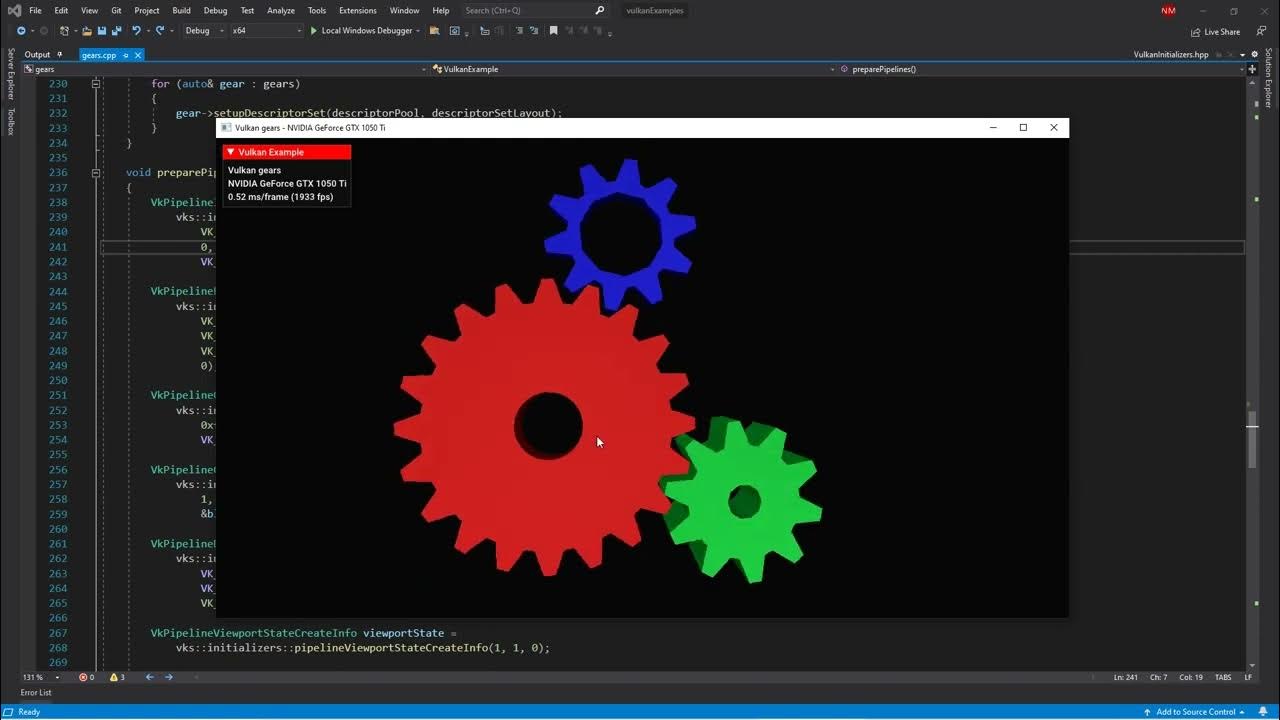
Task: Click the Save current file icon
Action: point(103,31)
